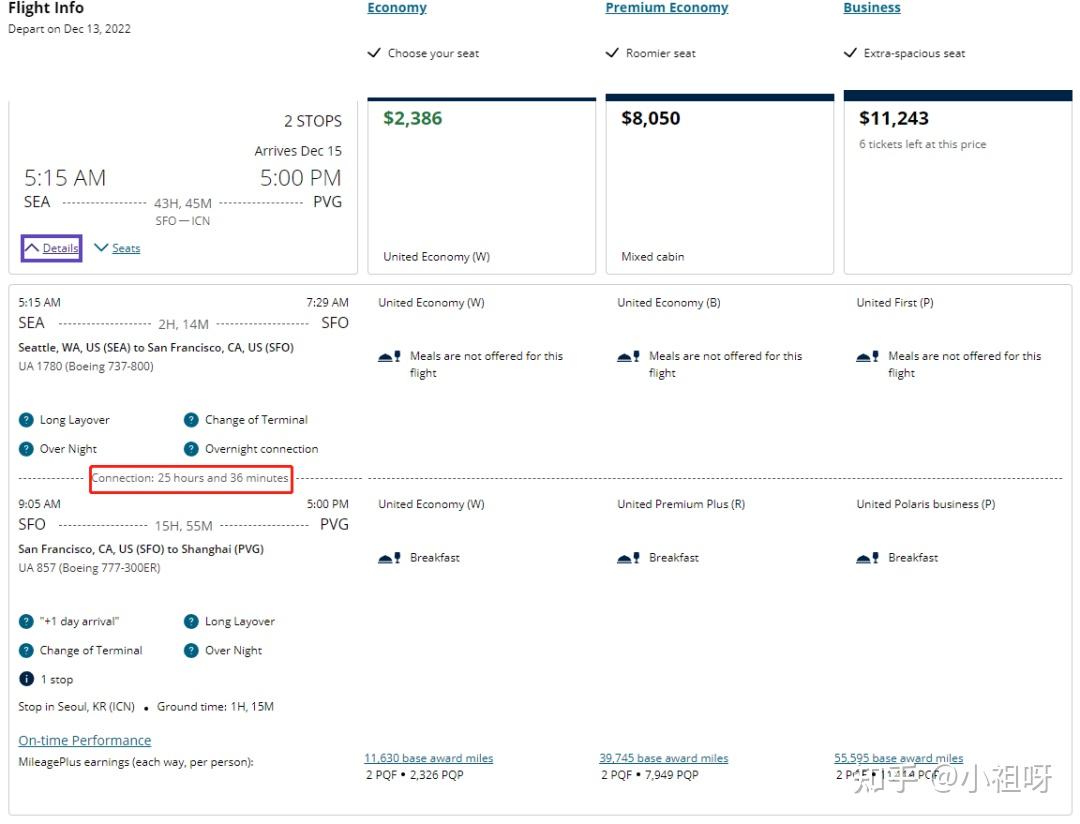Viewport: 1080px width, 824px height.
Task: Click the Overnight connection question mark icon
Action: click(191, 449)
